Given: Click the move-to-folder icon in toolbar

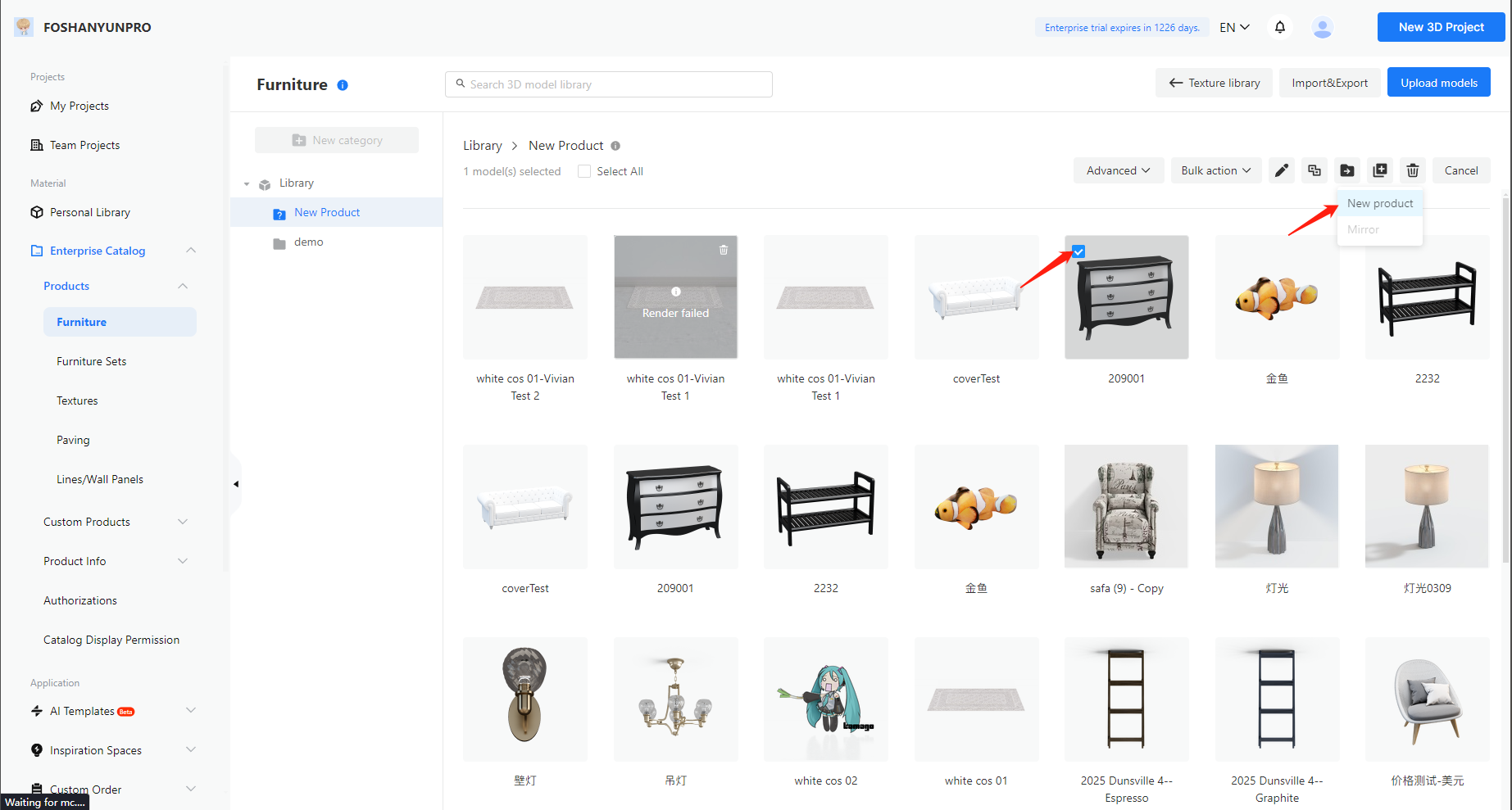Looking at the screenshot, I should click(x=1347, y=170).
